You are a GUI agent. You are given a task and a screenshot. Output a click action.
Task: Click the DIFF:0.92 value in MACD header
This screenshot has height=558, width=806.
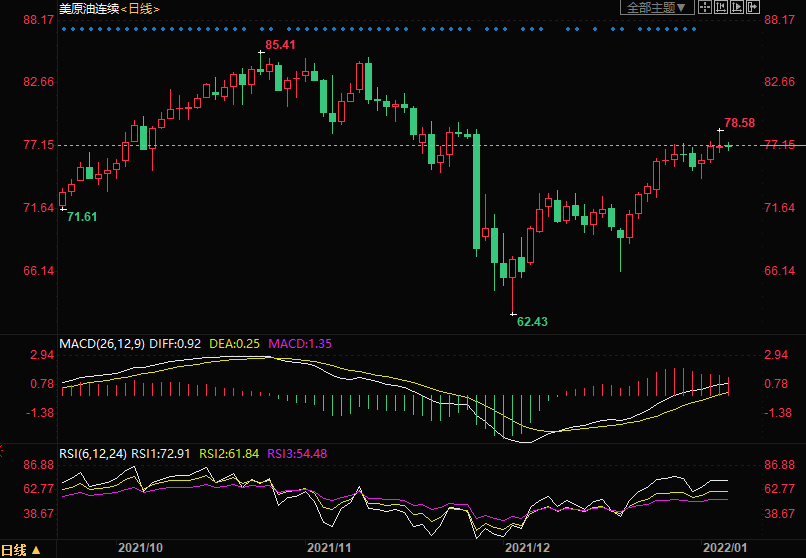[x=180, y=343]
